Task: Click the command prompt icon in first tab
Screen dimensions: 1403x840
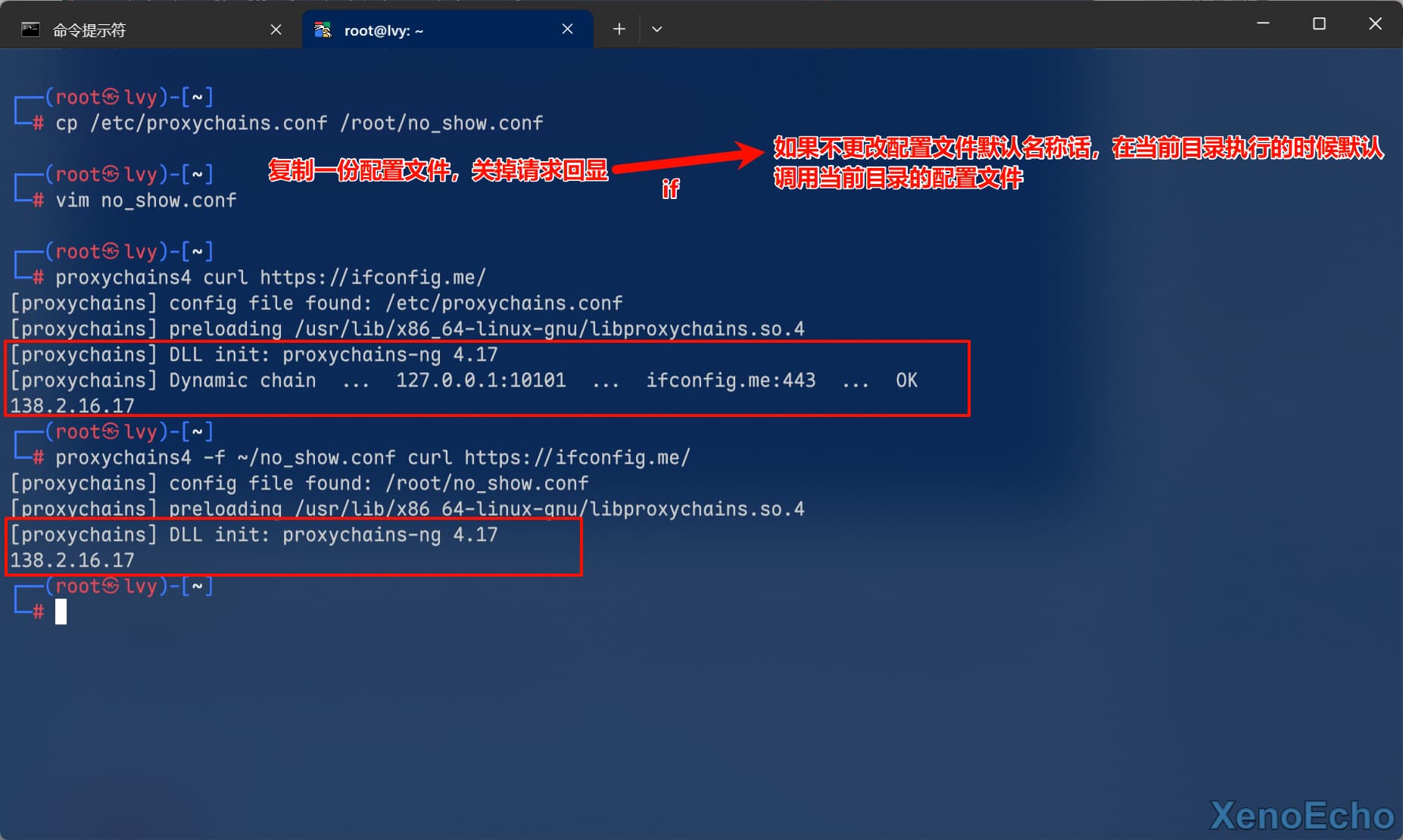Action: pyautogui.click(x=30, y=30)
